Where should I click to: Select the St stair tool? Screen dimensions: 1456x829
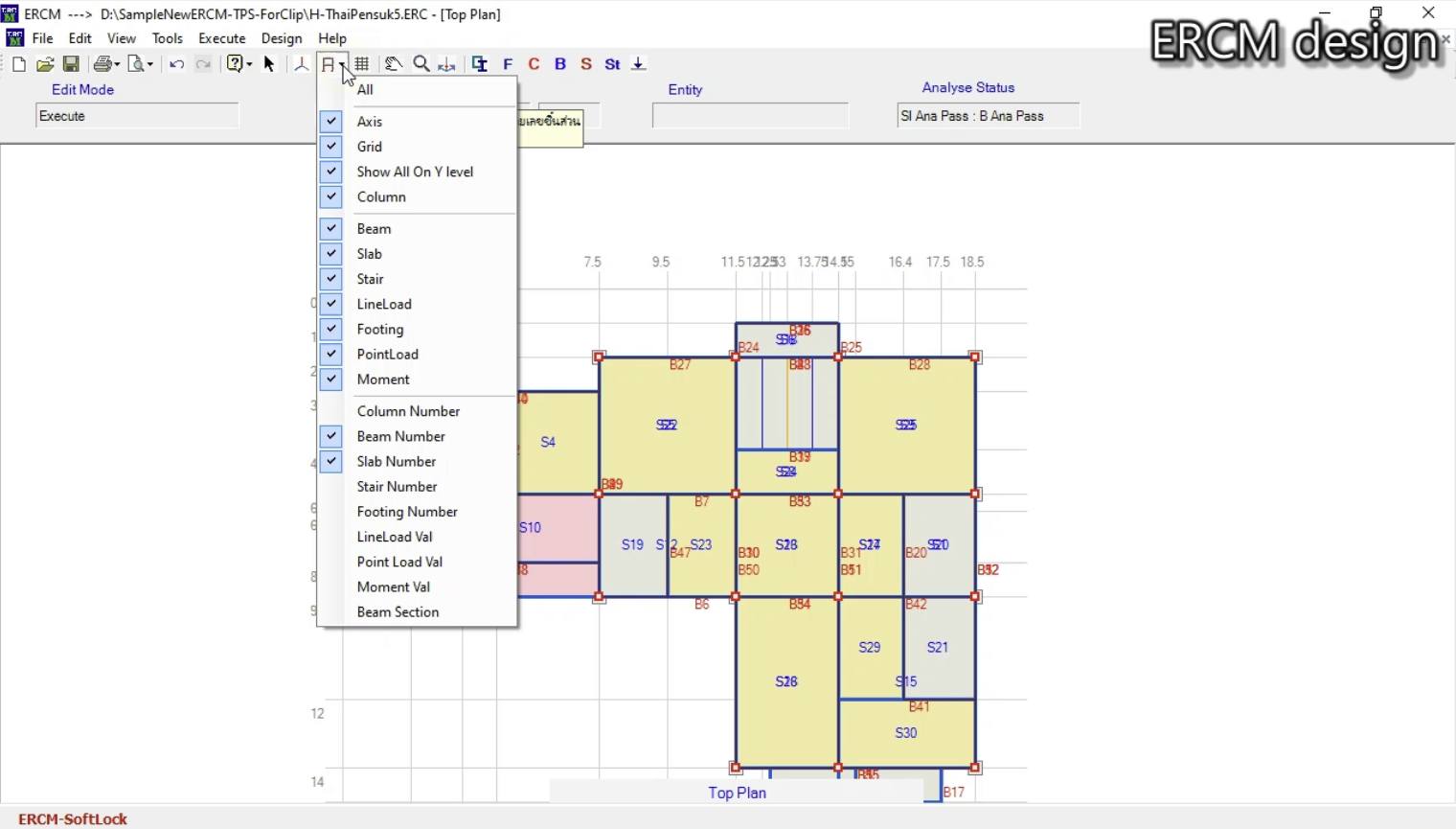pos(613,64)
